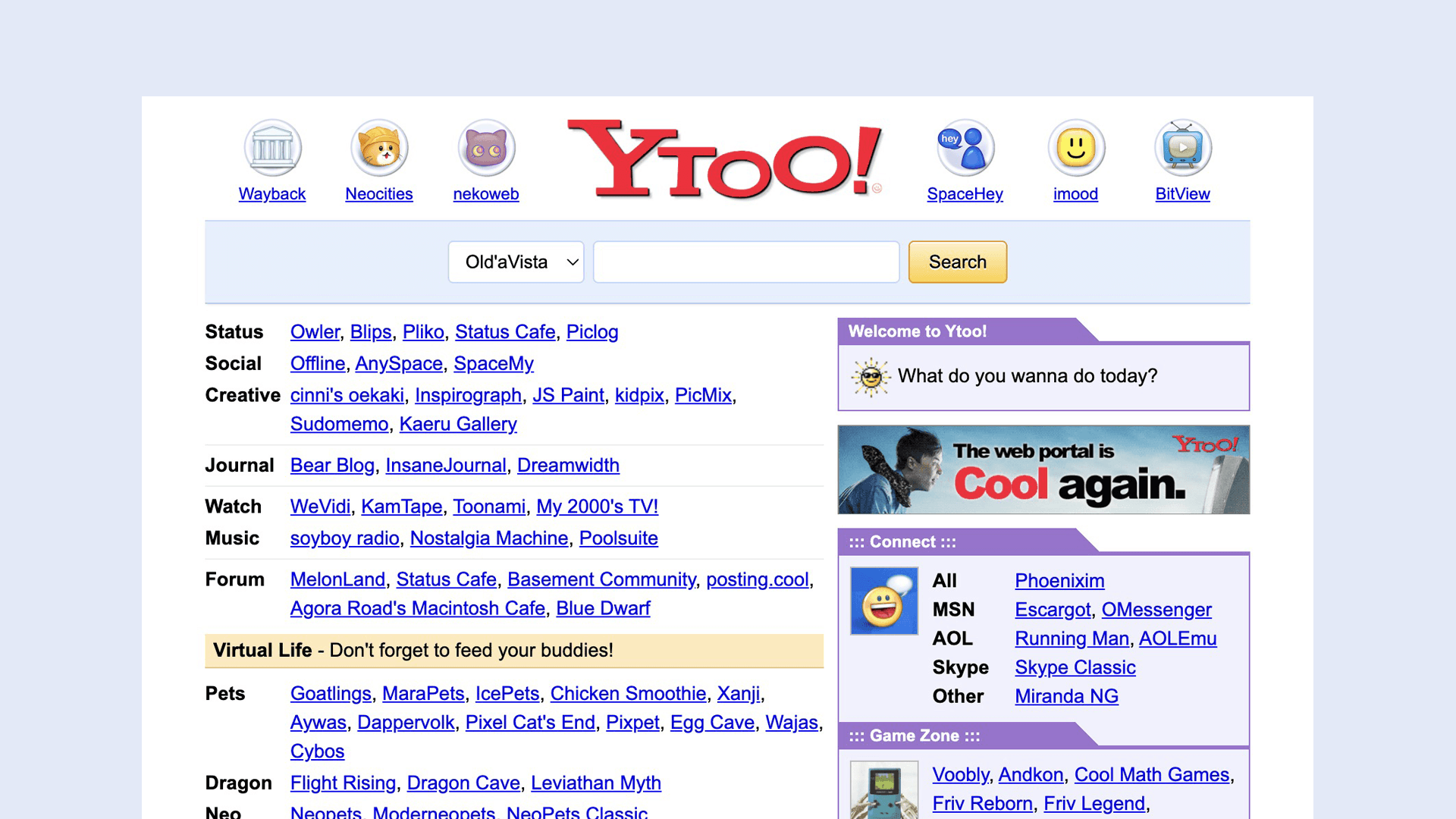Screen dimensions: 1456x819
Task: Open the Old'aVista search engine dropdown
Action: pos(516,262)
